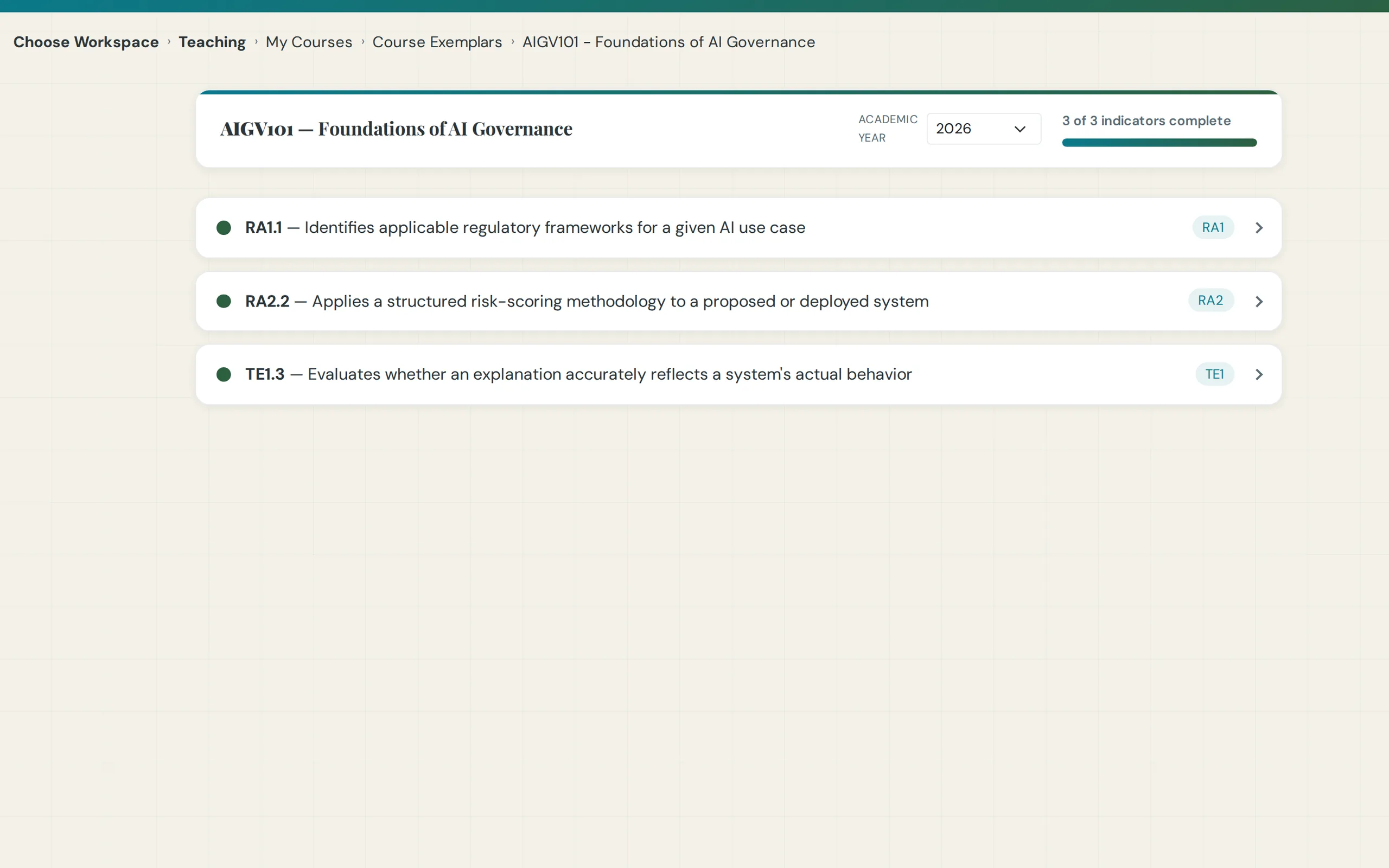This screenshot has height=868, width=1389.
Task: Open RA2.2 Applies structured risk-scoring methodology row
Action: coord(738,302)
